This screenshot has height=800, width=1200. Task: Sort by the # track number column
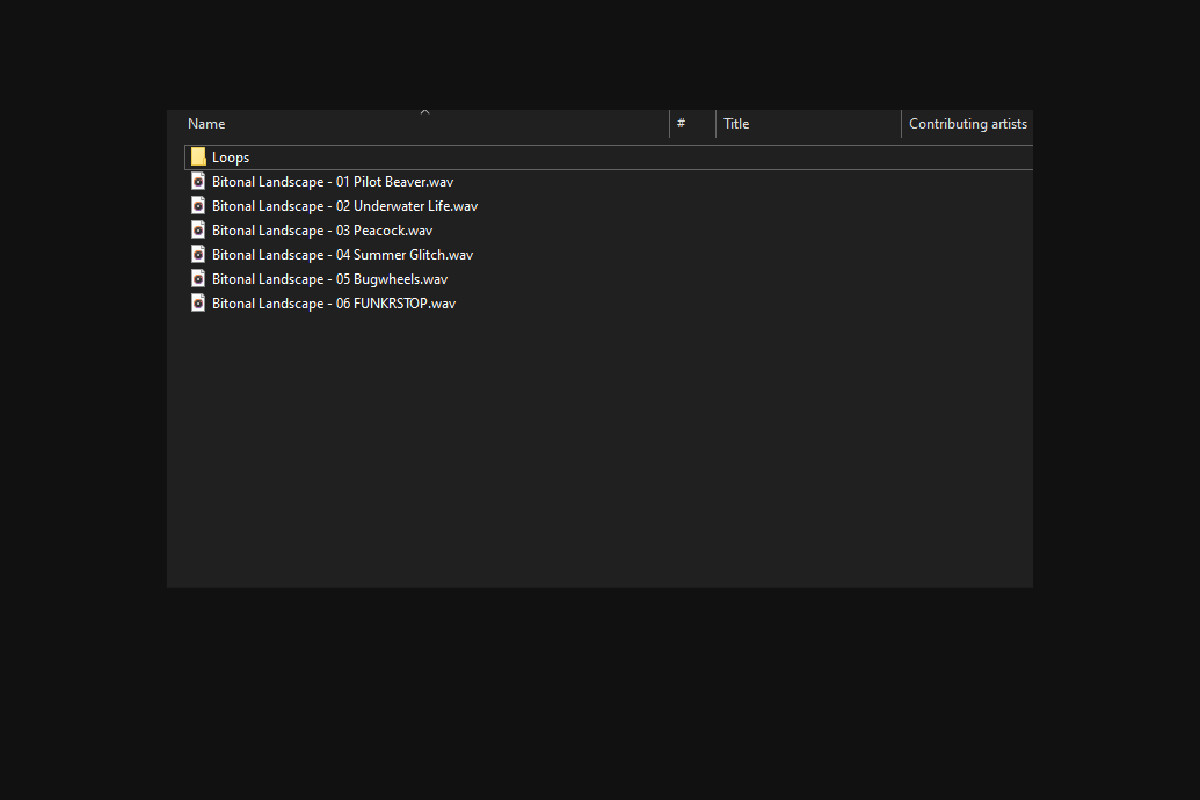(x=693, y=124)
